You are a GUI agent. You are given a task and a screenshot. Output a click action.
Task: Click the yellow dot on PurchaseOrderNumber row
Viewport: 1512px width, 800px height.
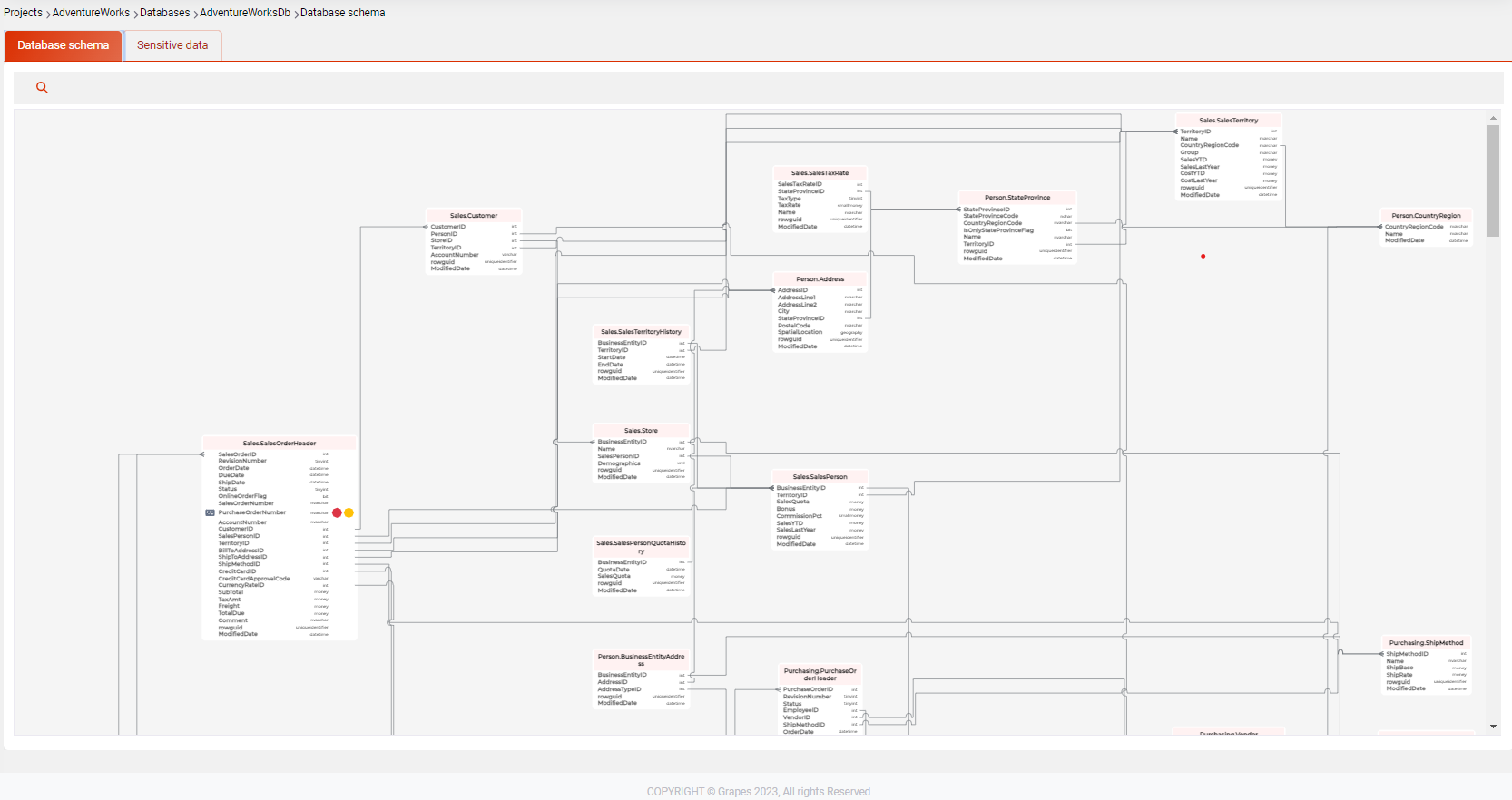pyautogui.click(x=349, y=512)
